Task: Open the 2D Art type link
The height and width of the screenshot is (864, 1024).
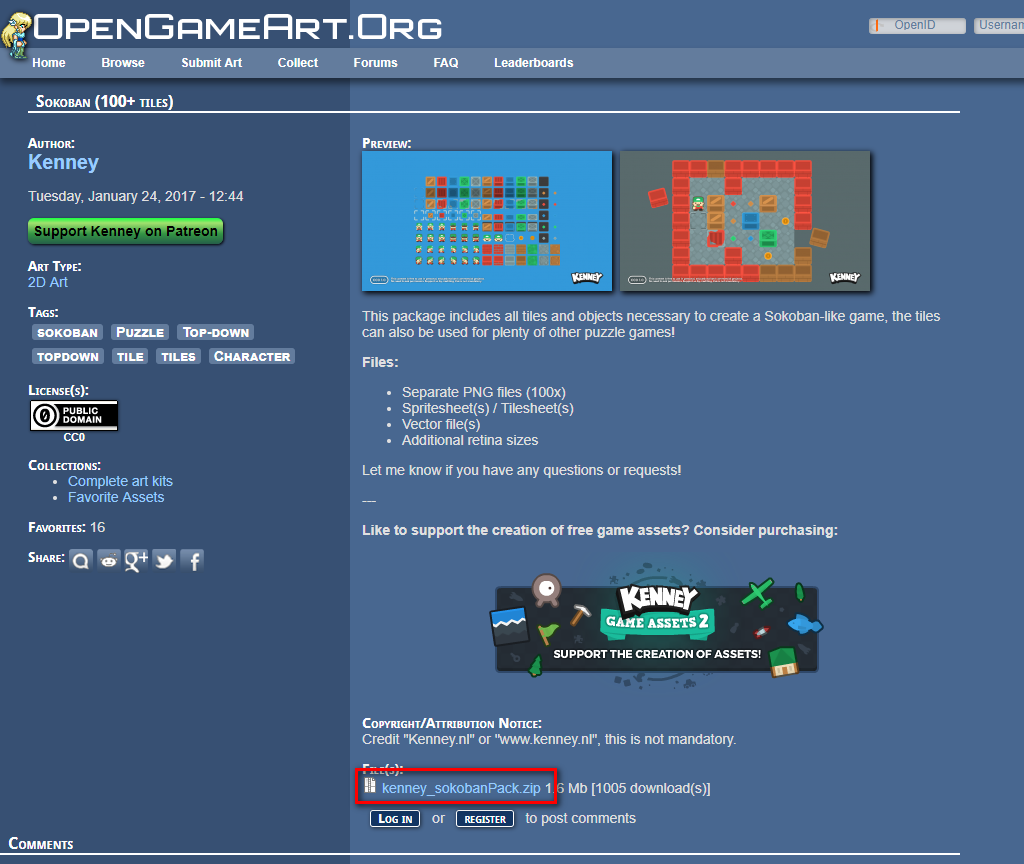Action: [48, 282]
